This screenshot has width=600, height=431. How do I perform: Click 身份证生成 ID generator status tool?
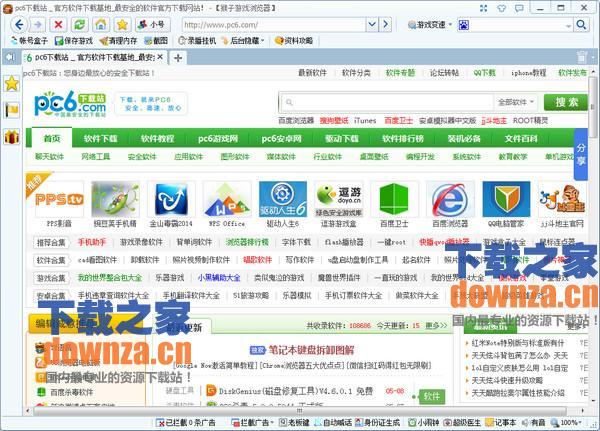click(378, 423)
